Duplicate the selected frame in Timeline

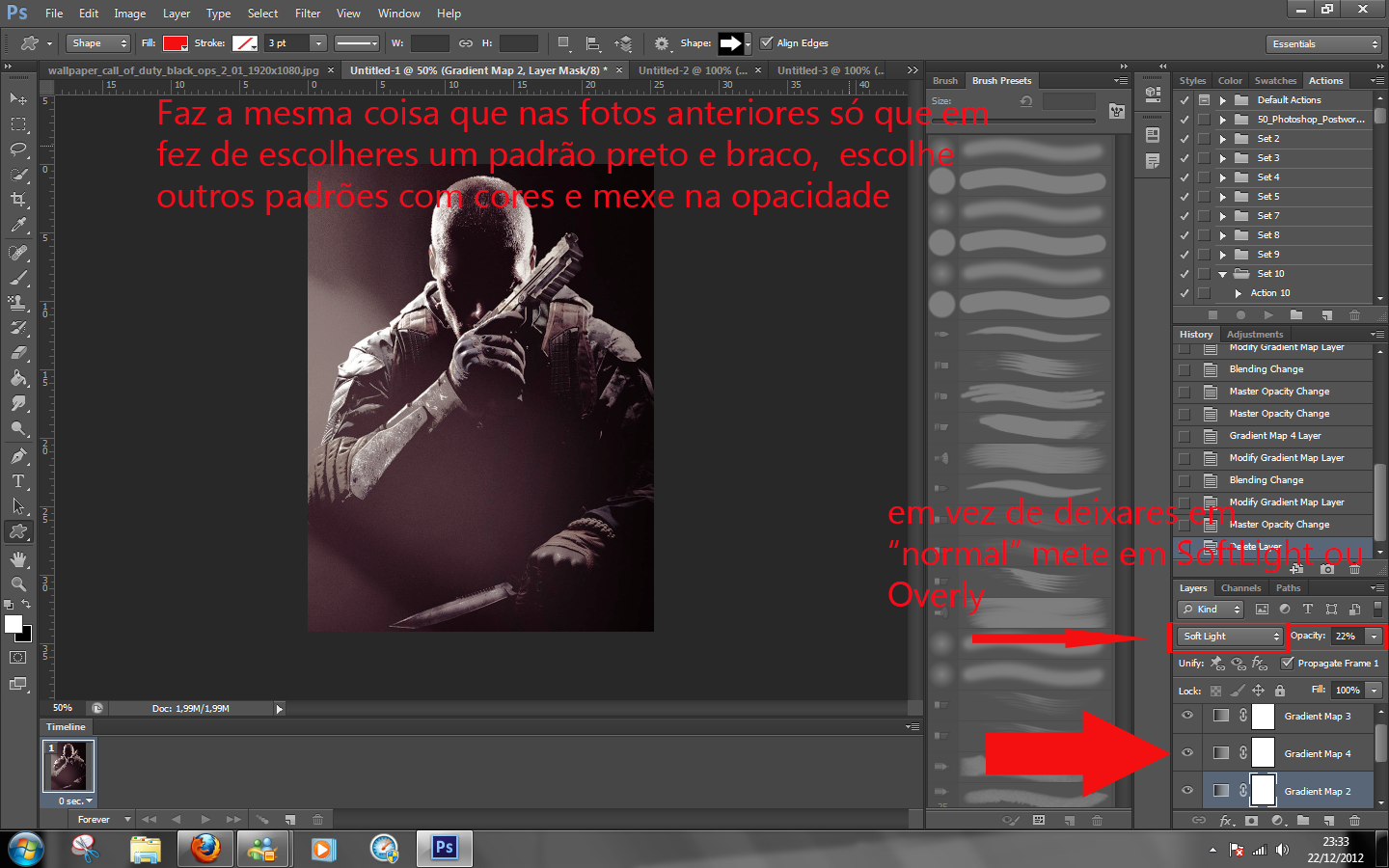coord(290,820)
